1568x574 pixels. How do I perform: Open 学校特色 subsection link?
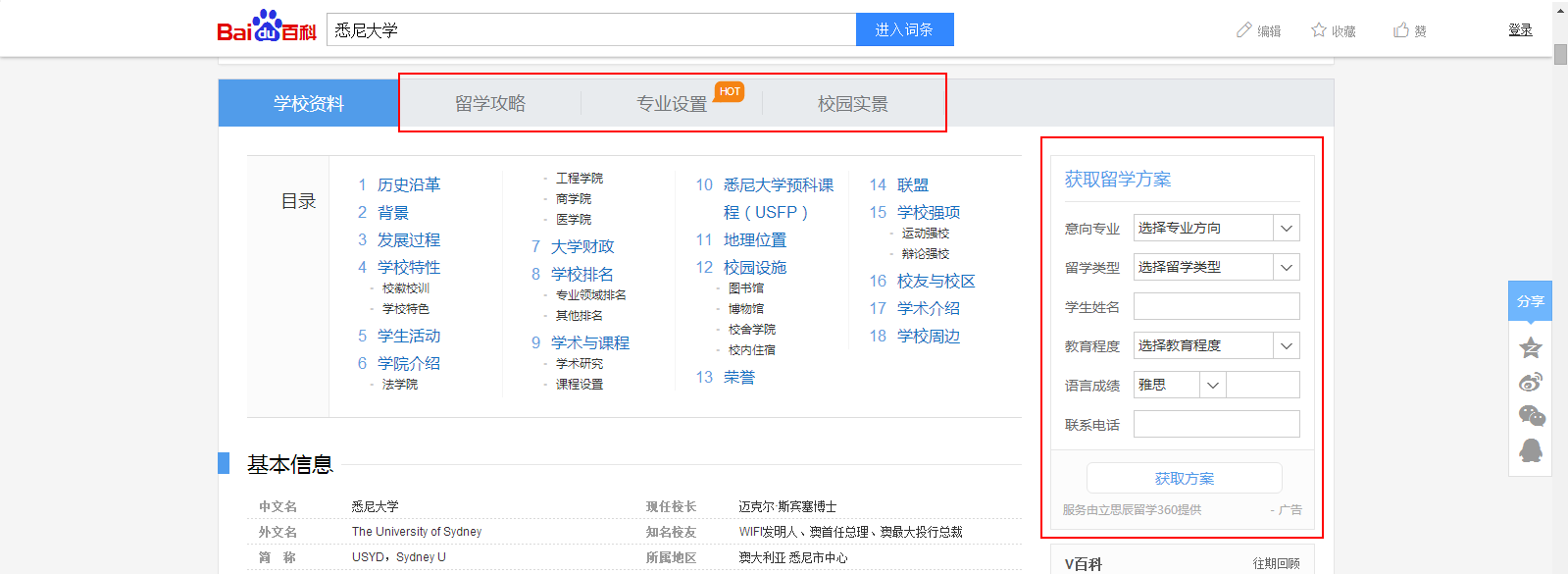pyautogui.click(x=406, y=309)
